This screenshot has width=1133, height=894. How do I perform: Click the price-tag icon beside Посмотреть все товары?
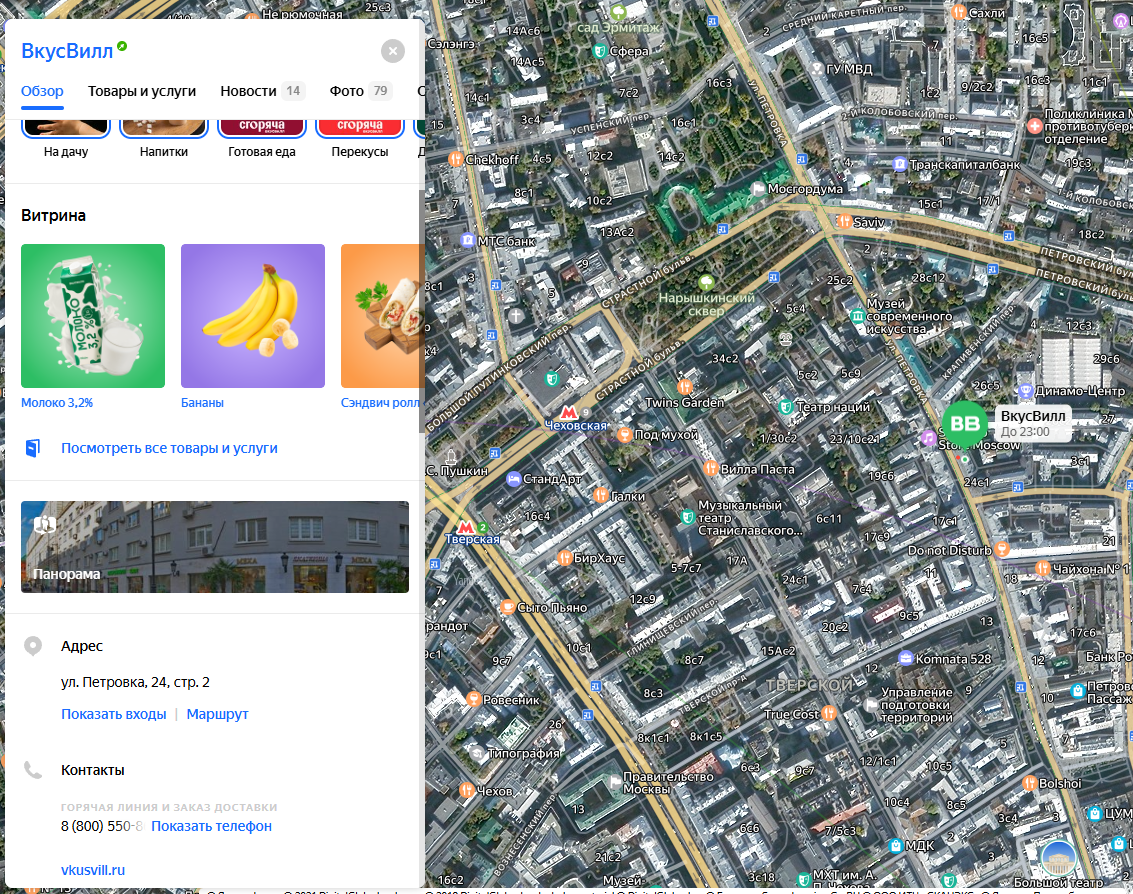(x=33, y=448)
